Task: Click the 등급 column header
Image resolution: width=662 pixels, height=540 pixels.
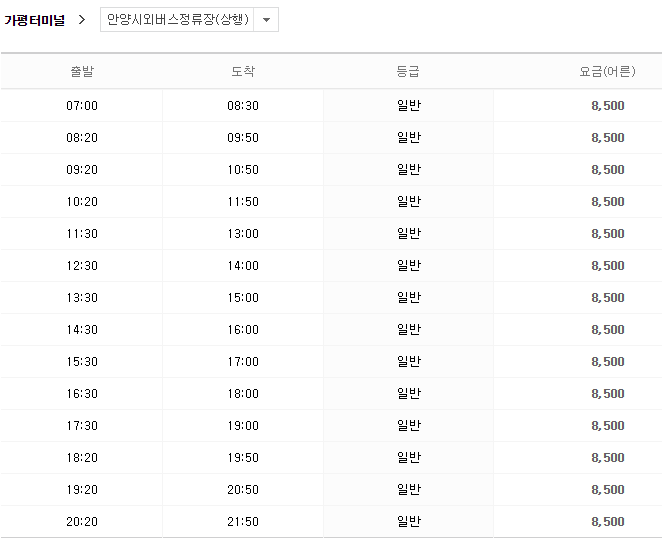Action: tap(408, 71)
